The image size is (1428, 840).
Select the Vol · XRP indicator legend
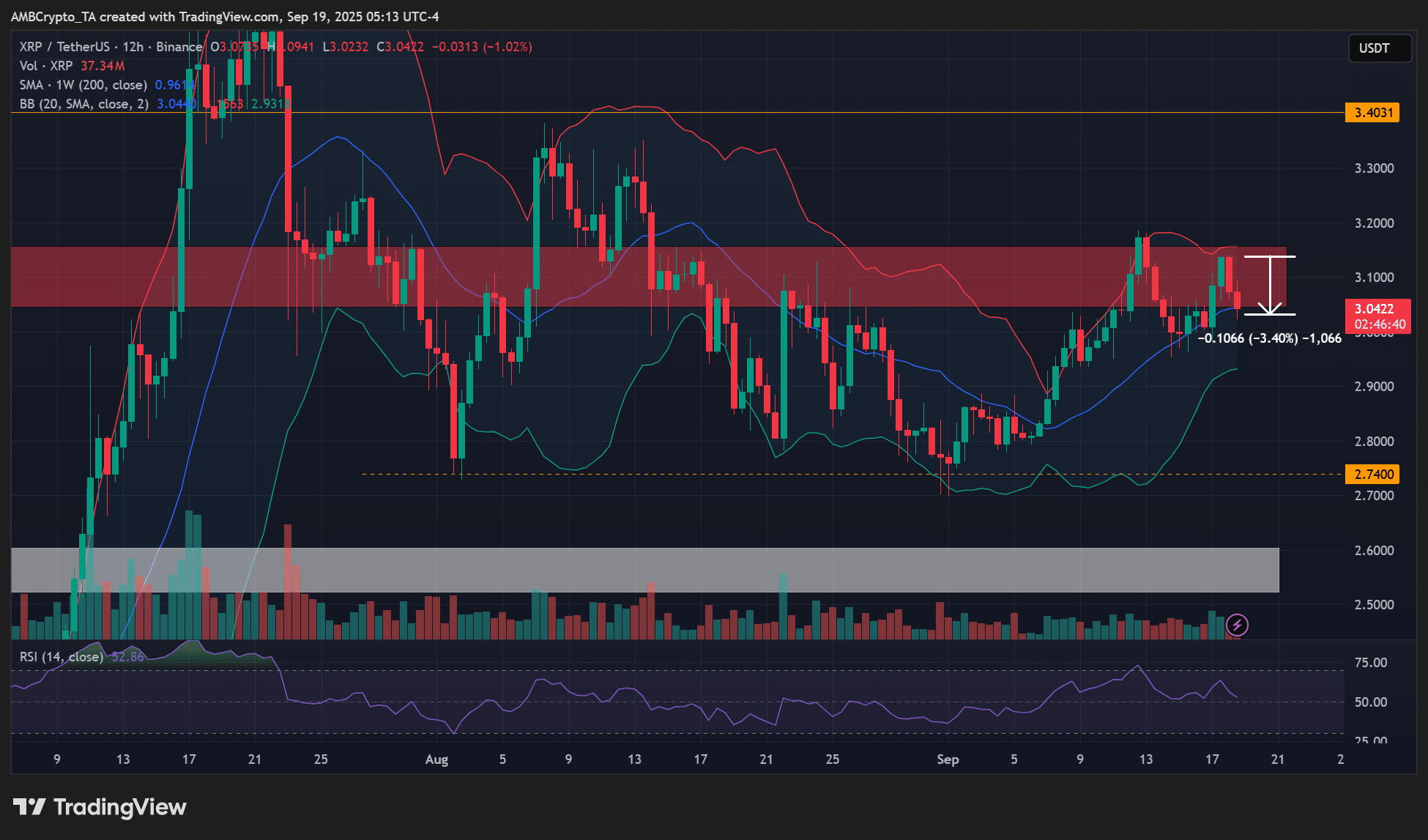pos(46,66)
